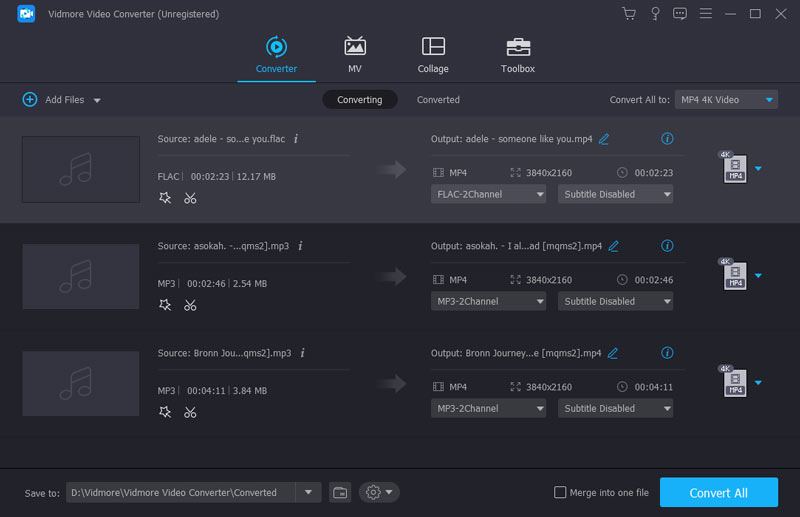Open the FLAC-2Channel audio track dropdown
Viewport: 800px width, 517px height.
point(488,194)
